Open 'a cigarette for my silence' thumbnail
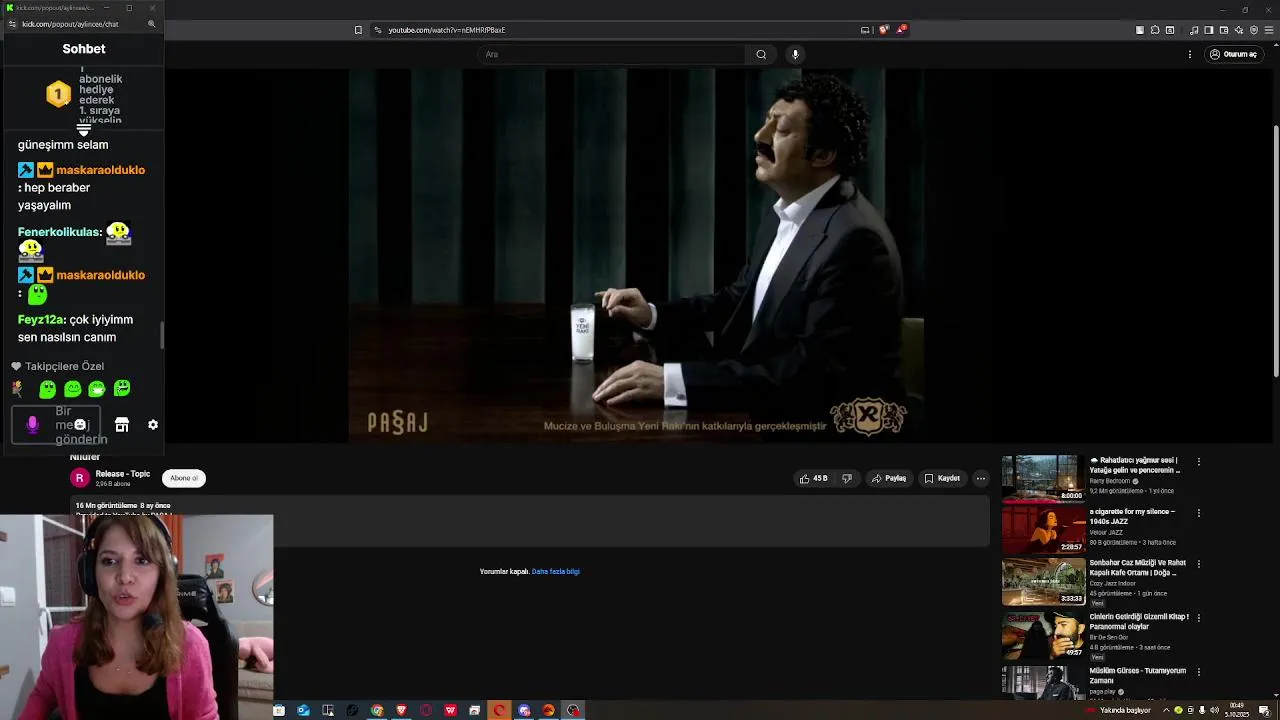The image size is (1280, 720). click(1043, 529)
